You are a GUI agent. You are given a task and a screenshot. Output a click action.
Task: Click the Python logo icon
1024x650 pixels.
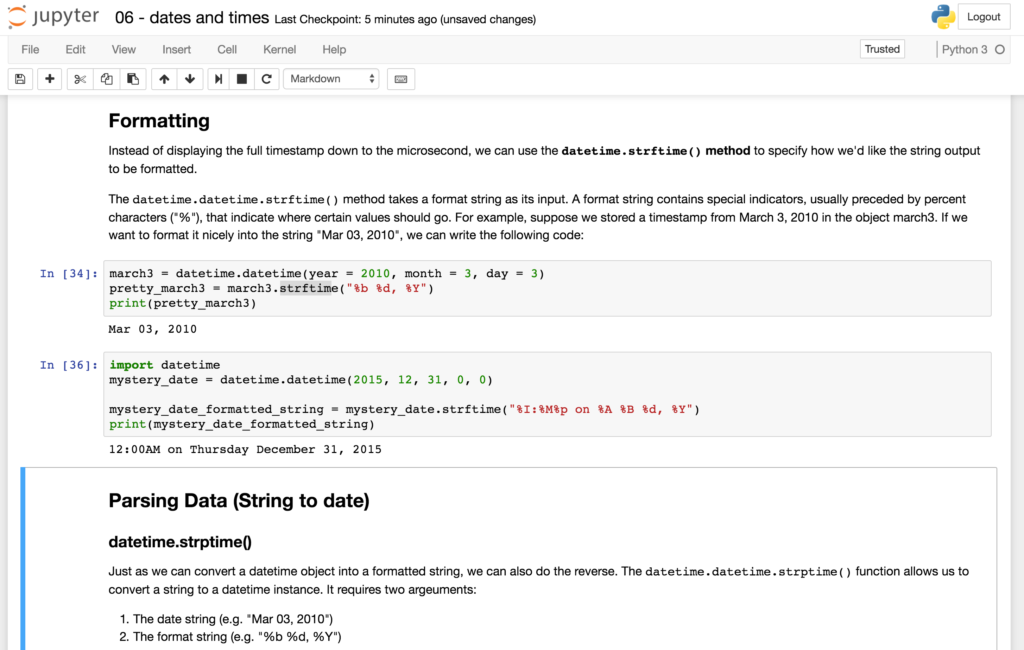(943, 17)
